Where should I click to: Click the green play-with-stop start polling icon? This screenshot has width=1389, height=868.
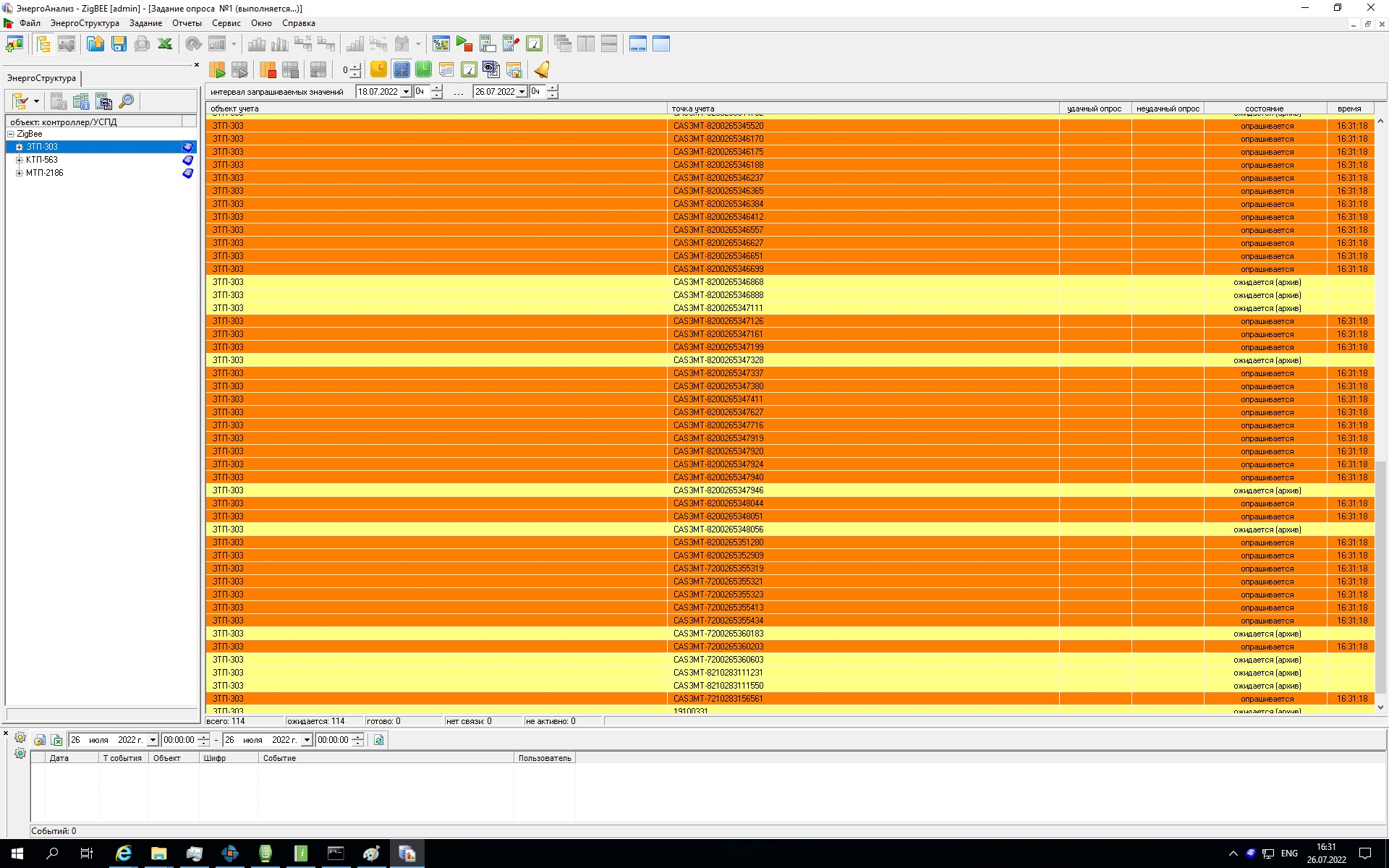coord(464,44)
